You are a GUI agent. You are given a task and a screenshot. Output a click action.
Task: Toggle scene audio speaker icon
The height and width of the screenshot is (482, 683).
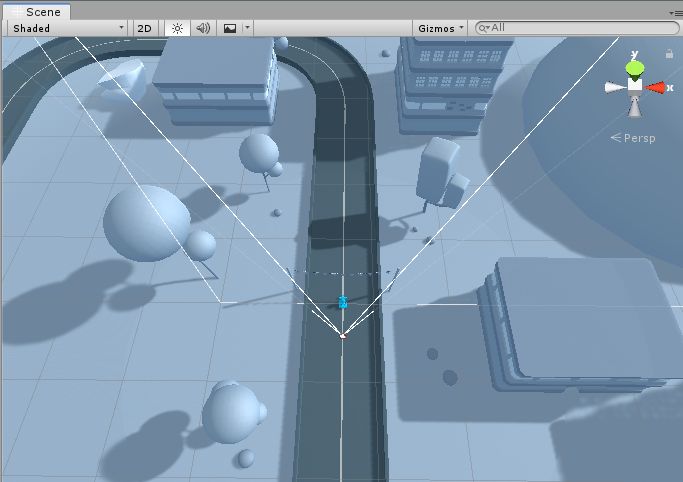(x=203, y=28)
